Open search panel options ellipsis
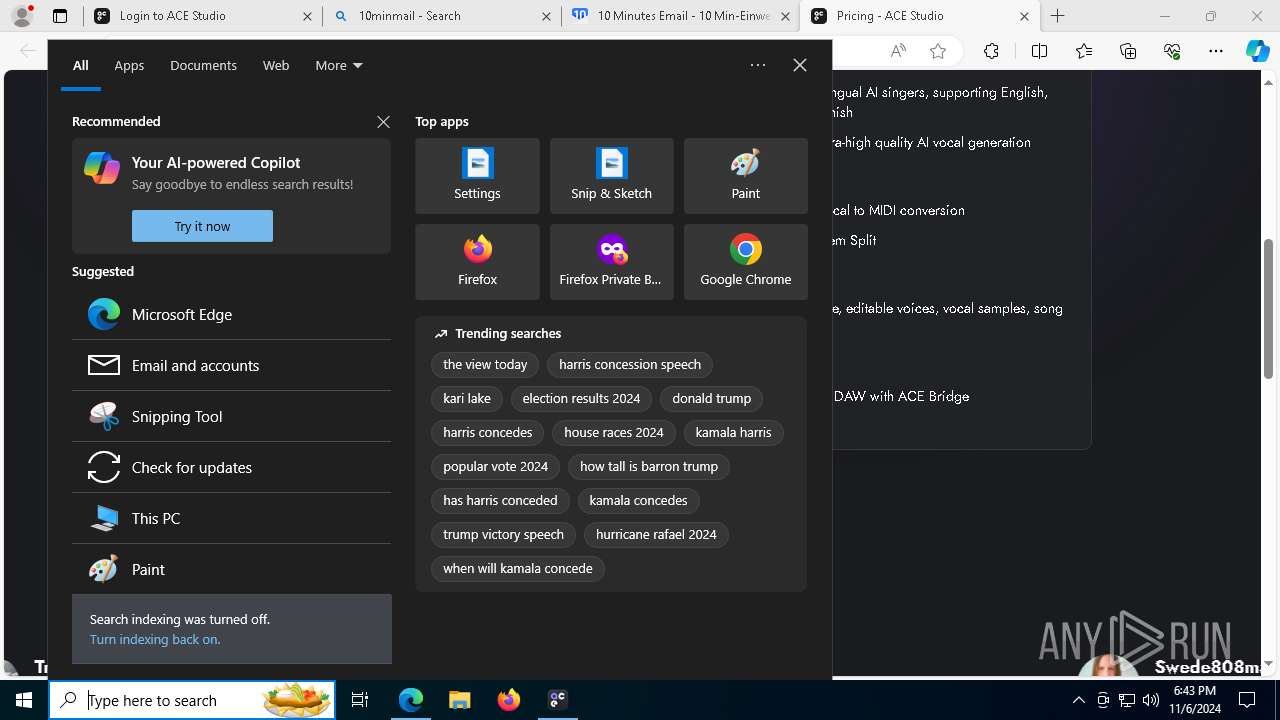The image size is (1280, 720). coord(758,65)
